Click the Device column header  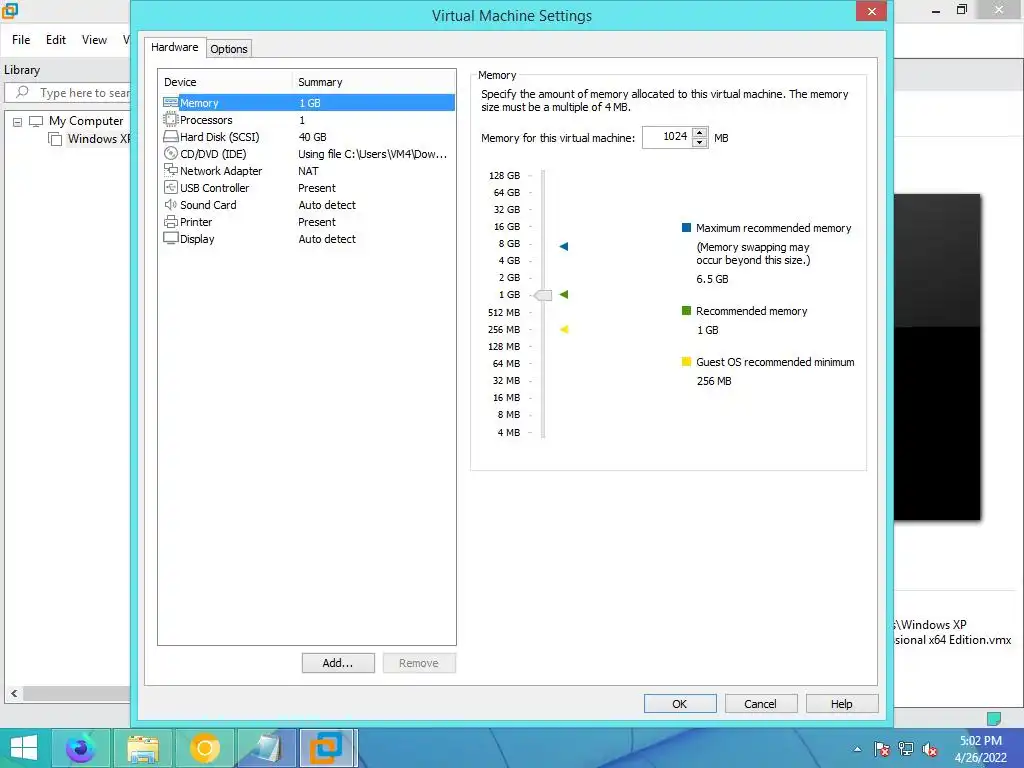pyautogui.click(x=225, y=82)
